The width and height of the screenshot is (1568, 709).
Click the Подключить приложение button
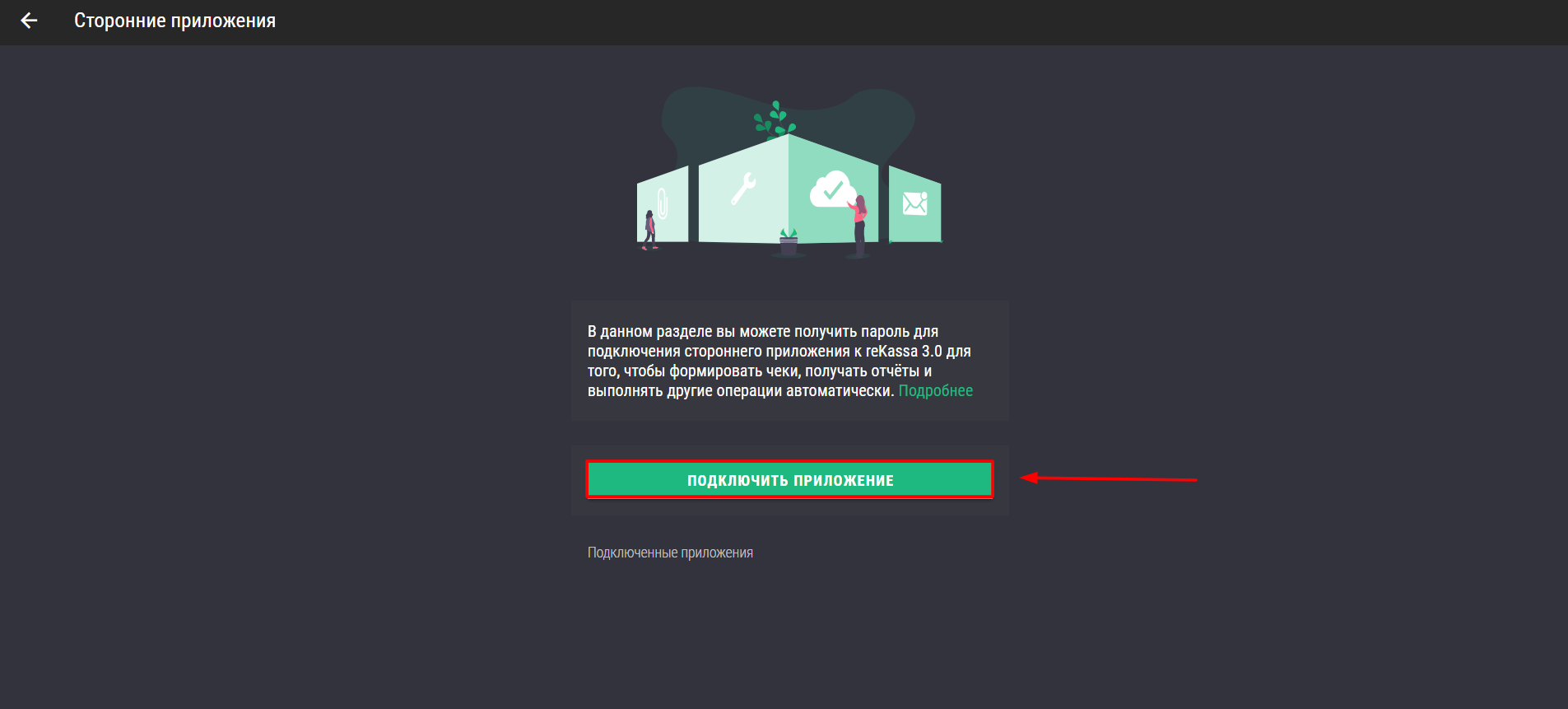(x=789, y=479)
